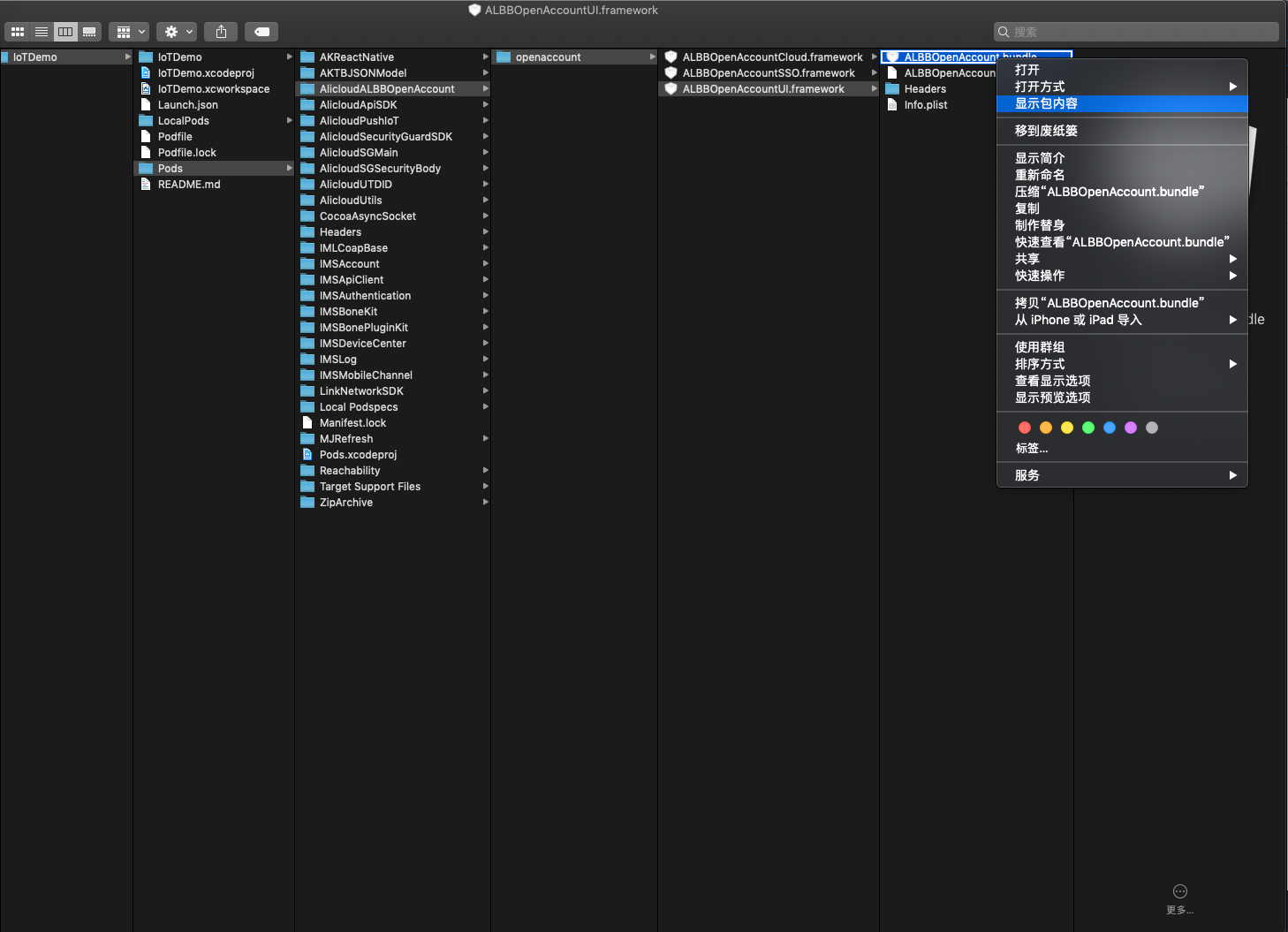Open the group-by arrangement dropdown

click(129, 32)
